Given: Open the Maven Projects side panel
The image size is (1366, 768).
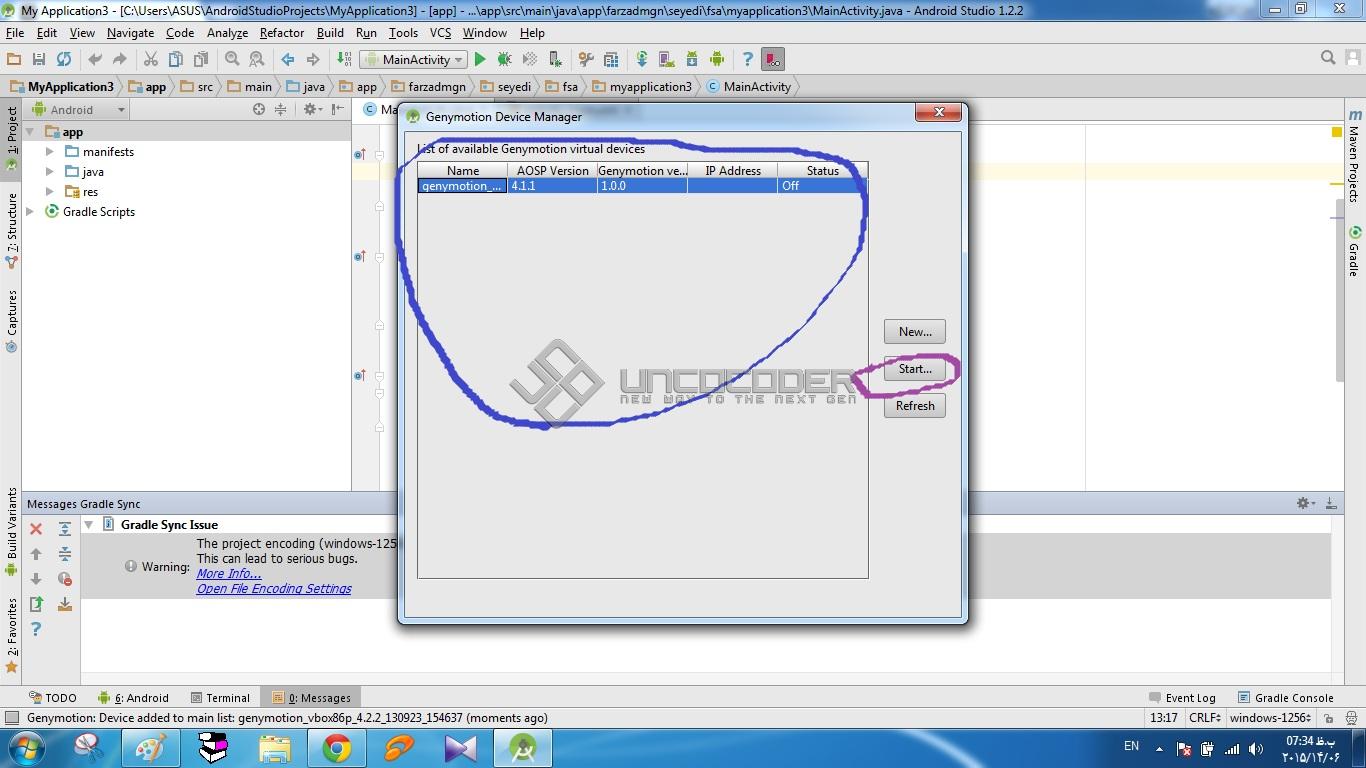Looking at the screenshot, I should pyautogui.click(x=1354, y=154).
